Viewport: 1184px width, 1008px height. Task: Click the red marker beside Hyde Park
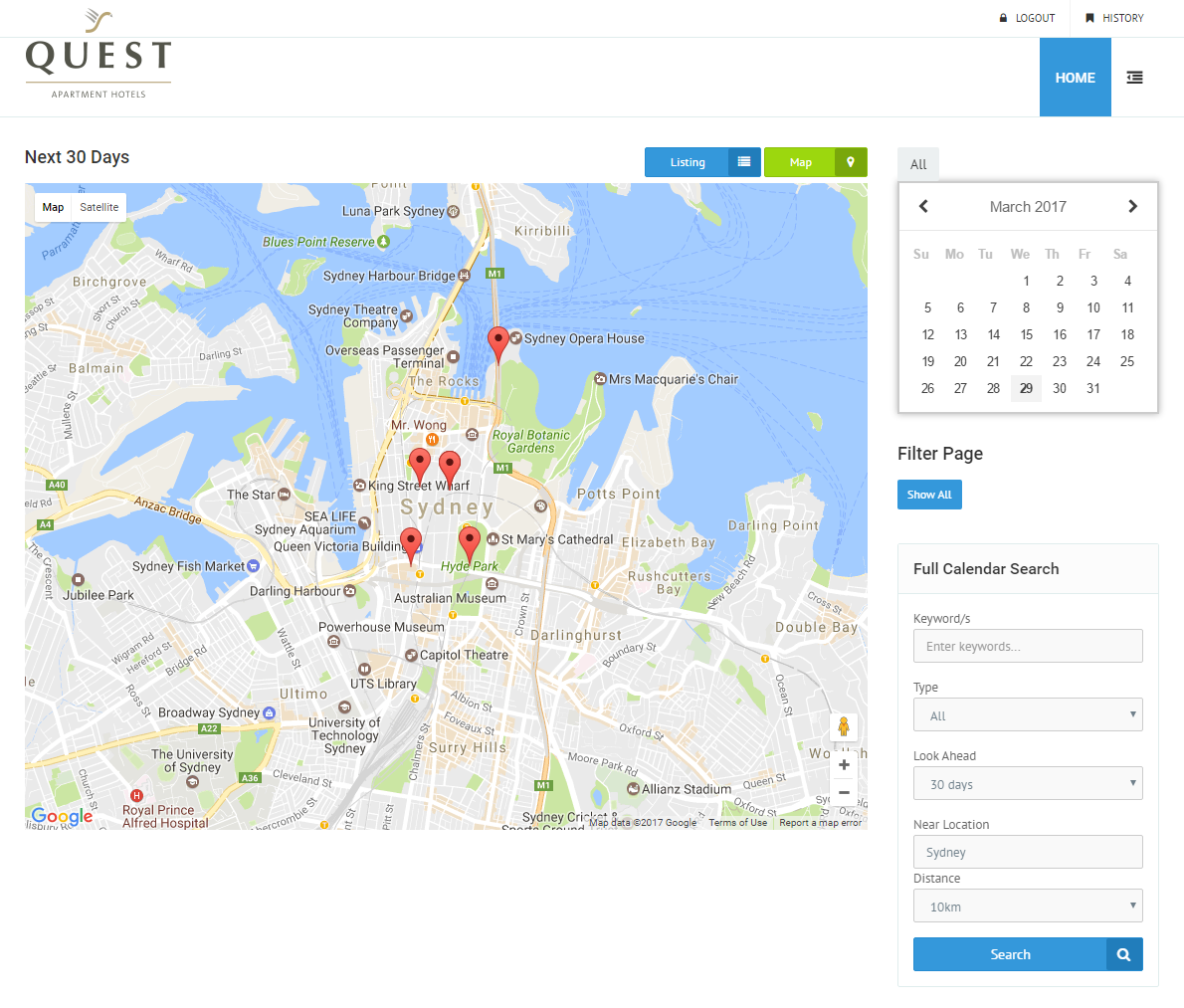click(x=470, y=543)
